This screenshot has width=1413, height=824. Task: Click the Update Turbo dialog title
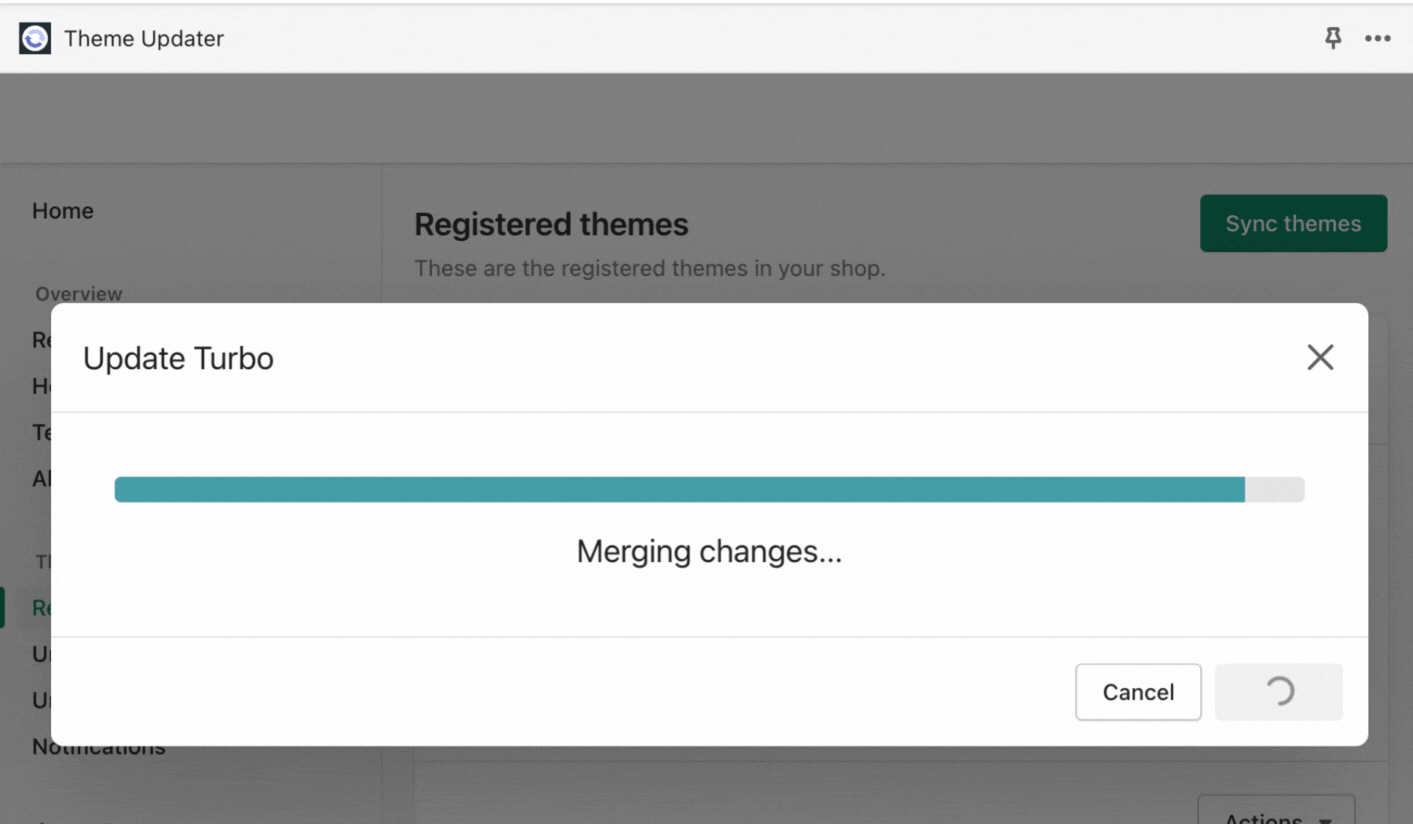[178, 359]
